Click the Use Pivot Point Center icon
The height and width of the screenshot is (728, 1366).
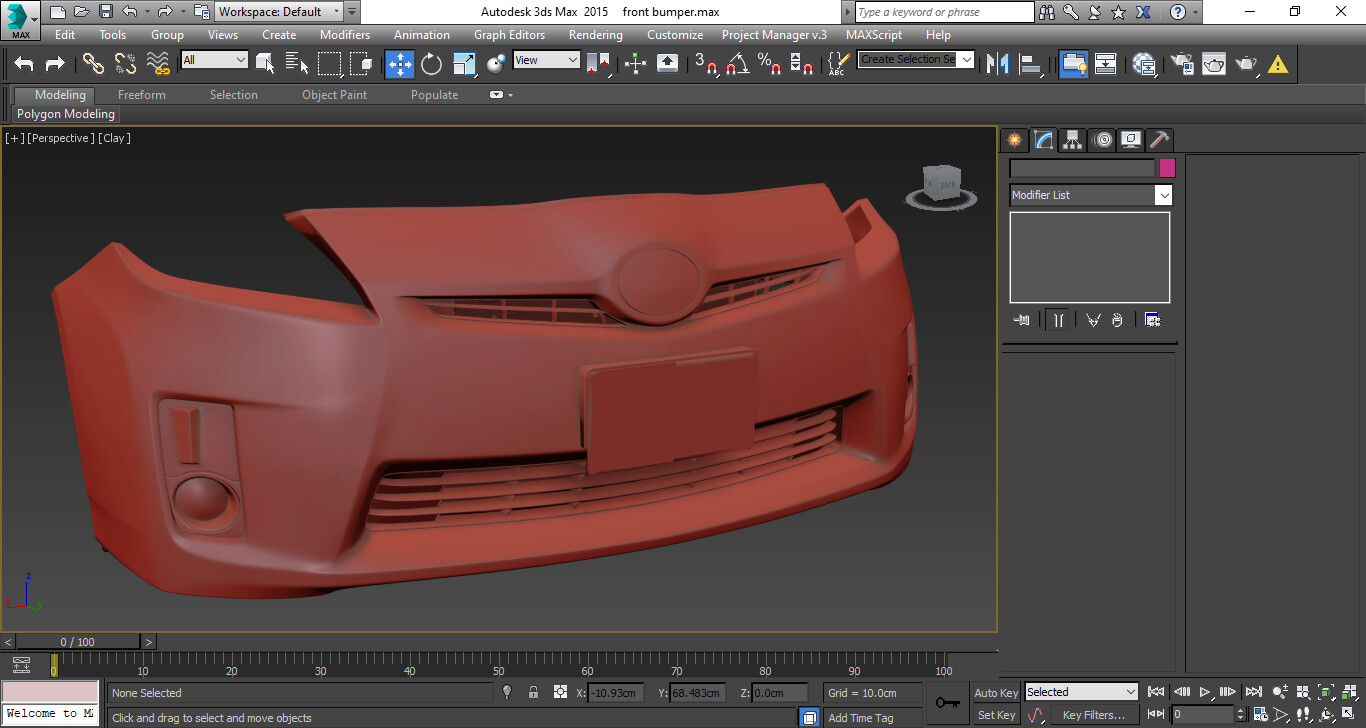point(598,64)
